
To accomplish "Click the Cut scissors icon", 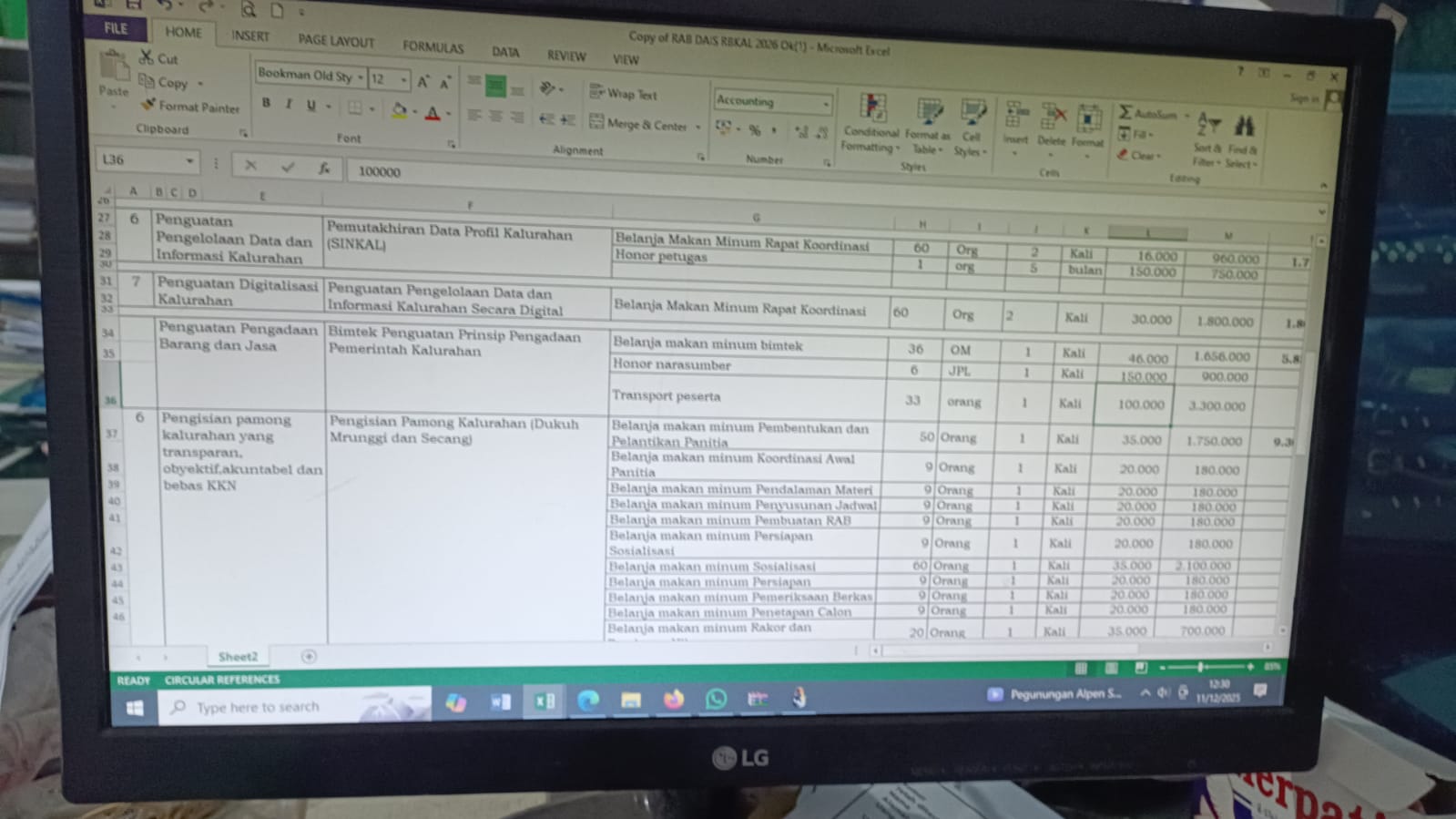I will 146,57.
